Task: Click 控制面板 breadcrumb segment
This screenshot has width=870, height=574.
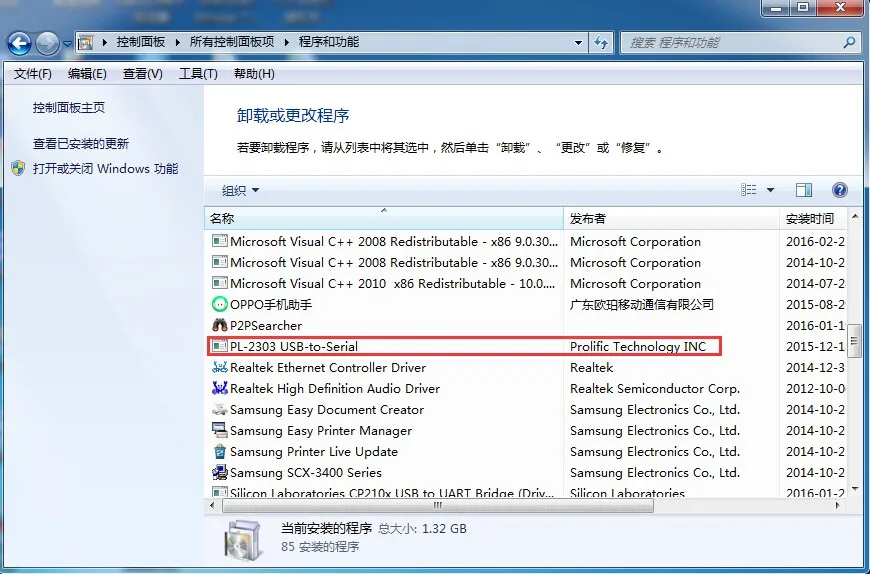Action: (x=140, y=42)
